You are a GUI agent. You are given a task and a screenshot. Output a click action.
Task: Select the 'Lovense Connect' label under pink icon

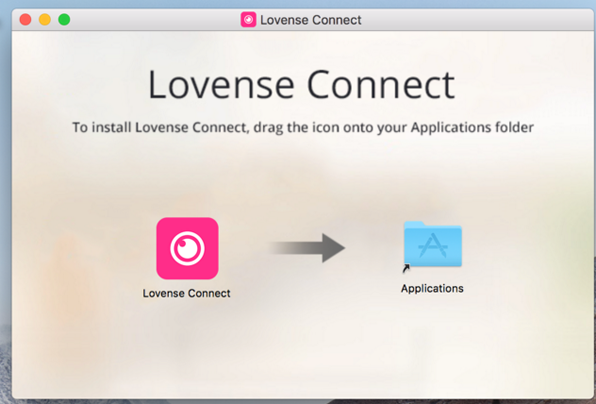[x=187, y=293]
